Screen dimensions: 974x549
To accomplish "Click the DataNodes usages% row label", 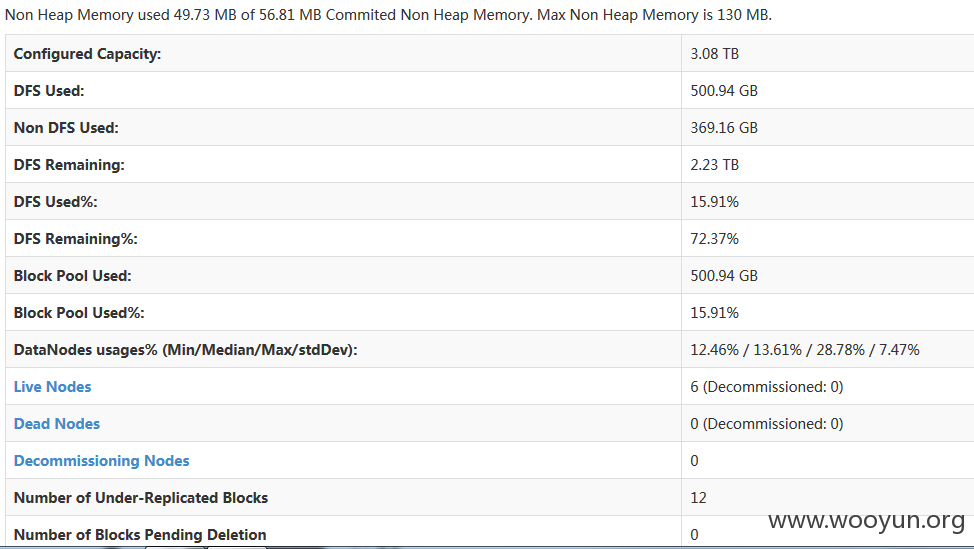I will point(186,350).
